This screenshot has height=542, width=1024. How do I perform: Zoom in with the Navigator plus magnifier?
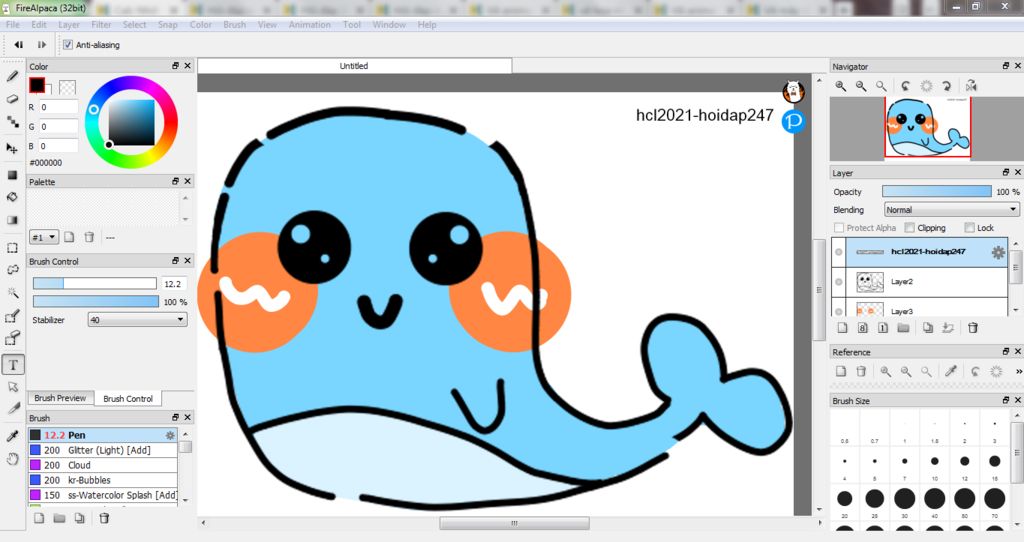(x=841, y=86)
